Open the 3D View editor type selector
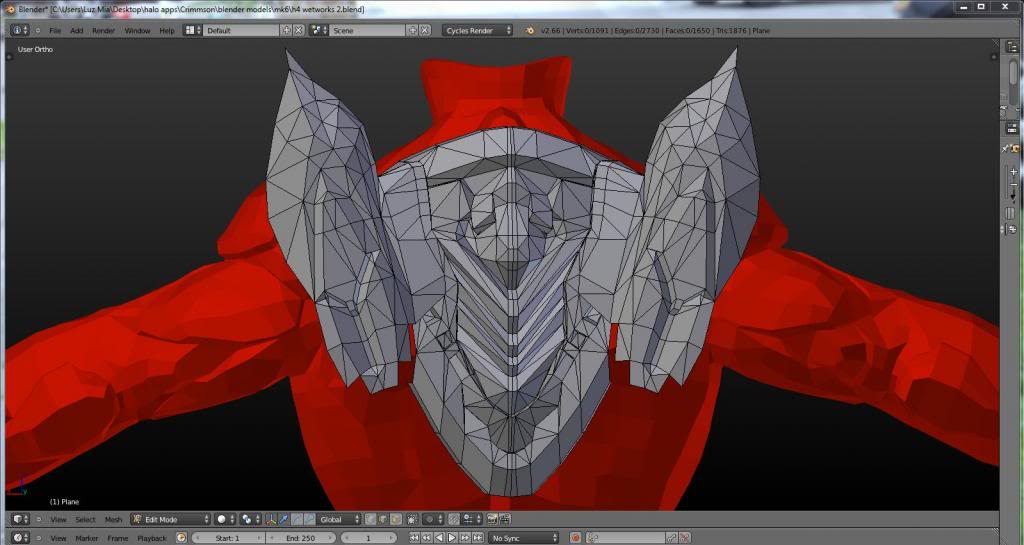 pyautogui.click(x=21, y=520)
